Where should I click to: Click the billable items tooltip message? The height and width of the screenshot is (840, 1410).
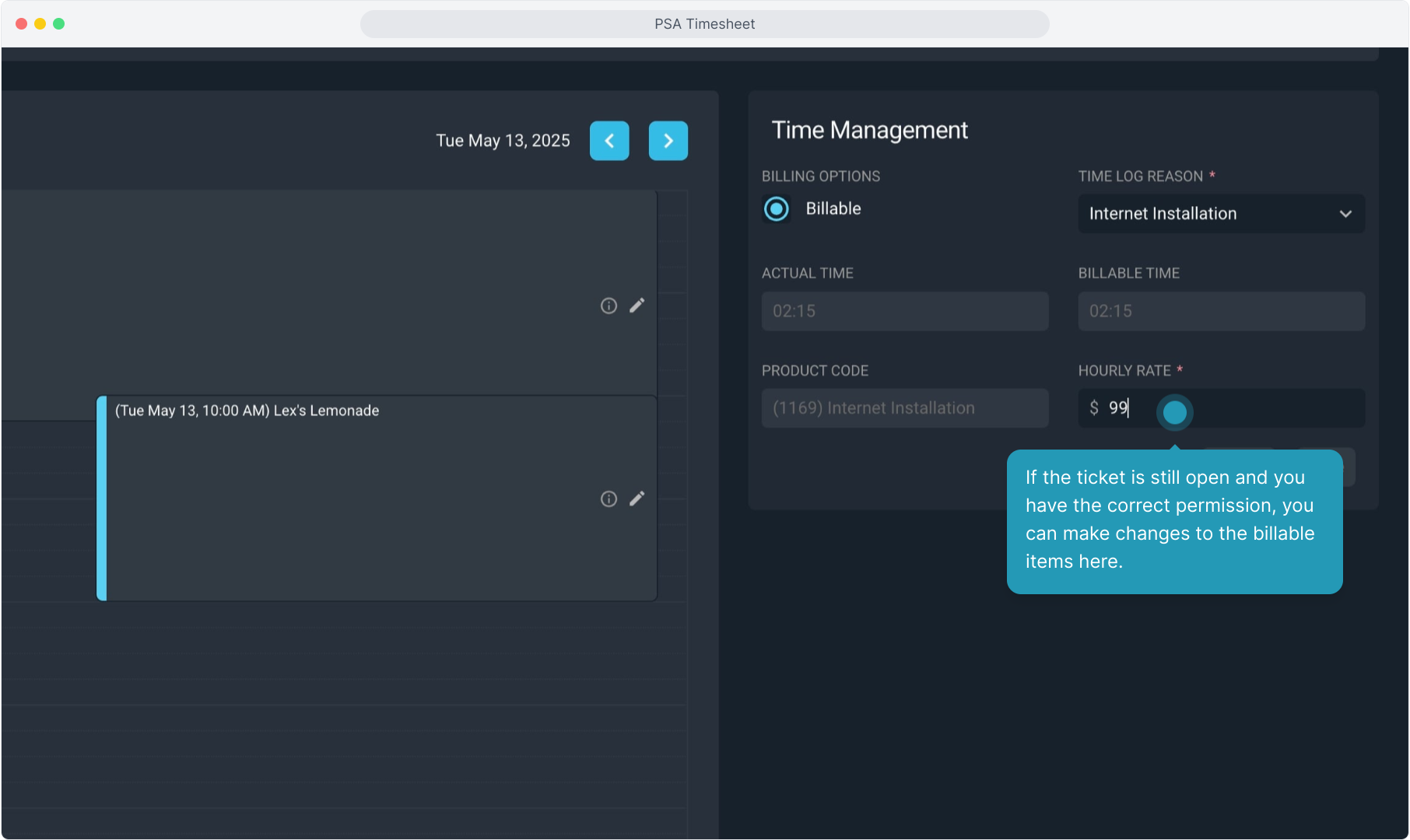1173,520
